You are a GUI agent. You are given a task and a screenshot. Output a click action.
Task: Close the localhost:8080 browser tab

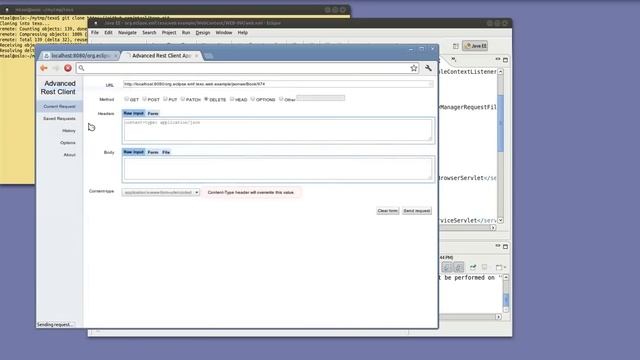tap(116, 56)
